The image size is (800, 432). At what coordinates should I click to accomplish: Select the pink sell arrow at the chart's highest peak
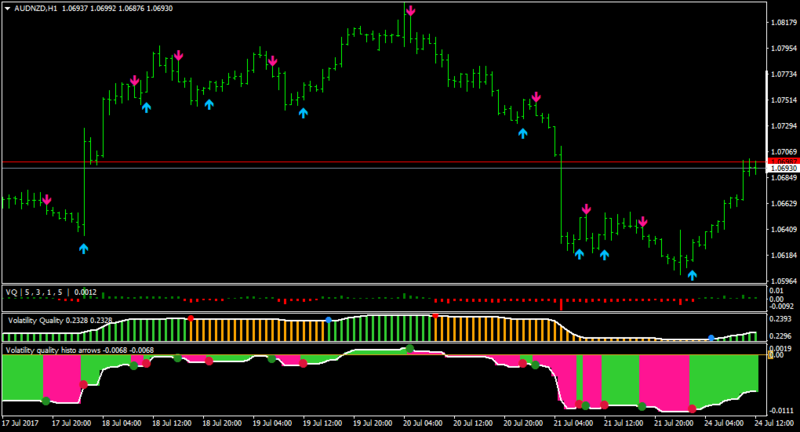[411, 11]
